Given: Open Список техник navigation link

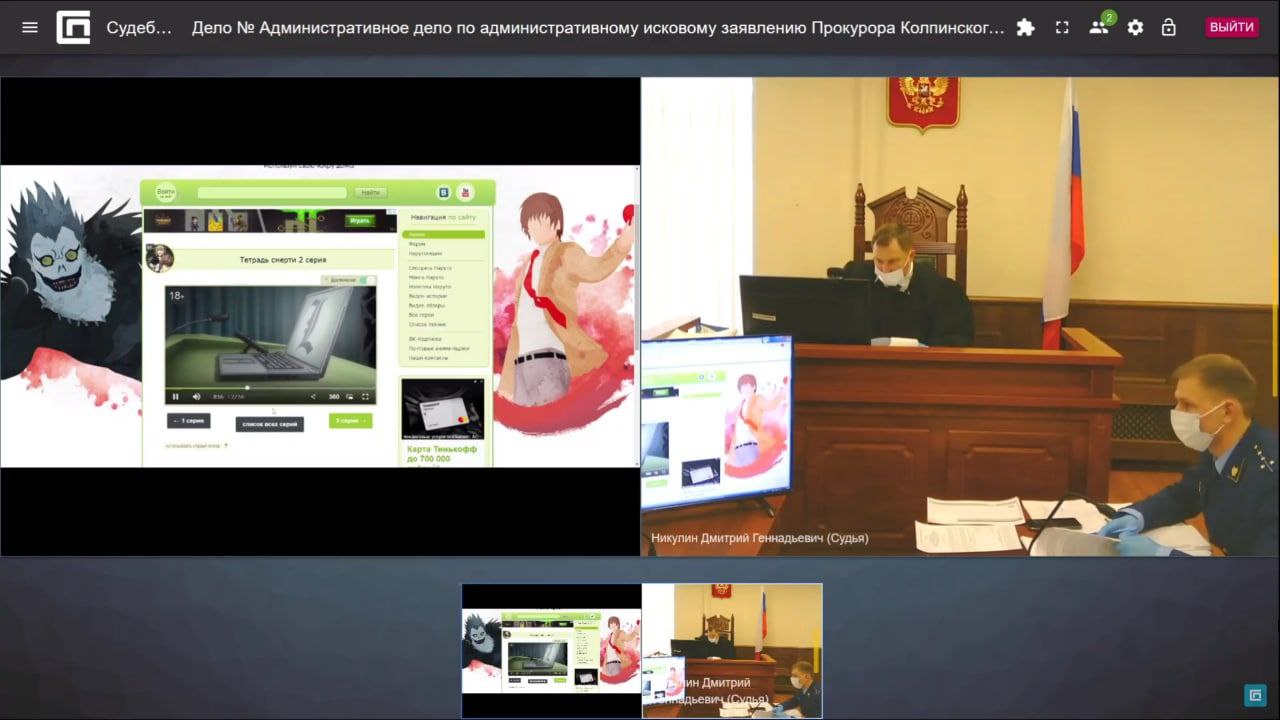Looking at the screenshot, I should [x=428, y=324].
